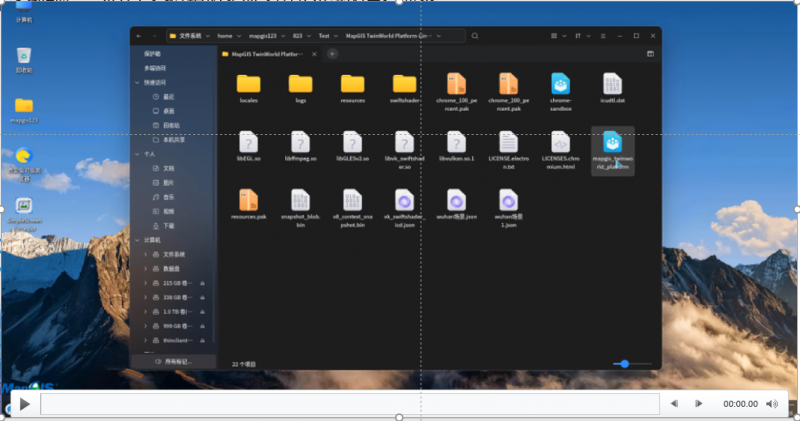This screenshot has width=800, height=421.
Task: Select the libGLESv2.so file
Action: pyautogui.click(x=353, y=146)
